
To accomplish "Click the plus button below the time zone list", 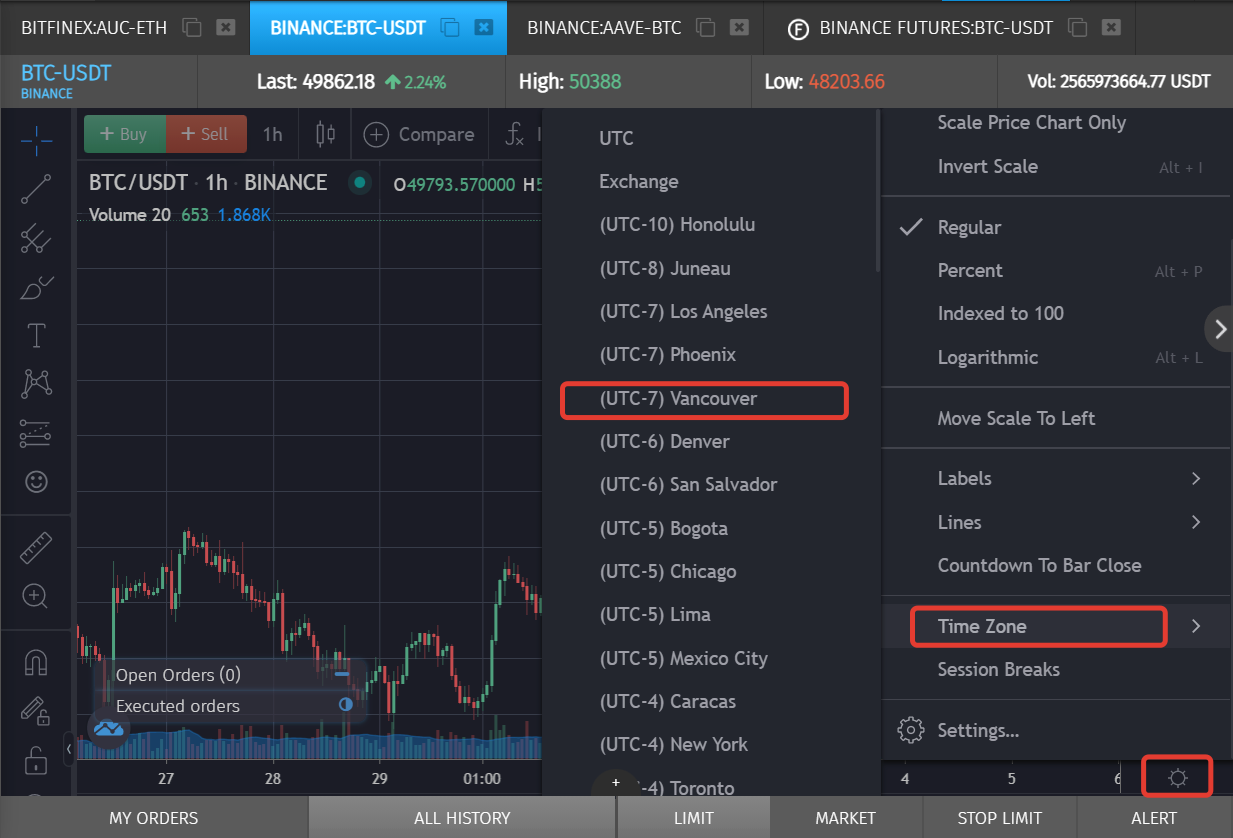I will pyautogui.click(x=616, y=783).
